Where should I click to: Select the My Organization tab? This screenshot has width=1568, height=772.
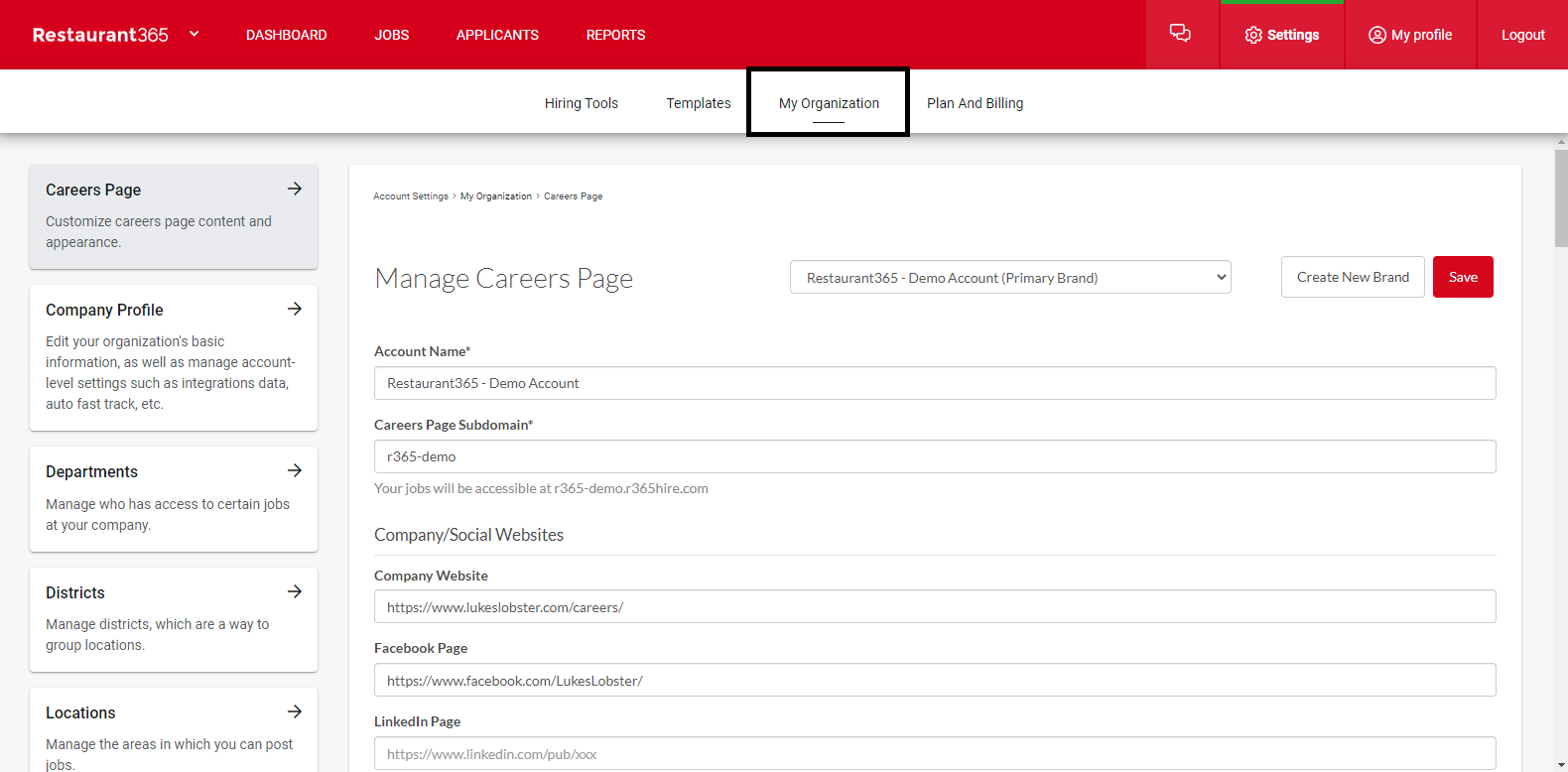tap(829, 103)
